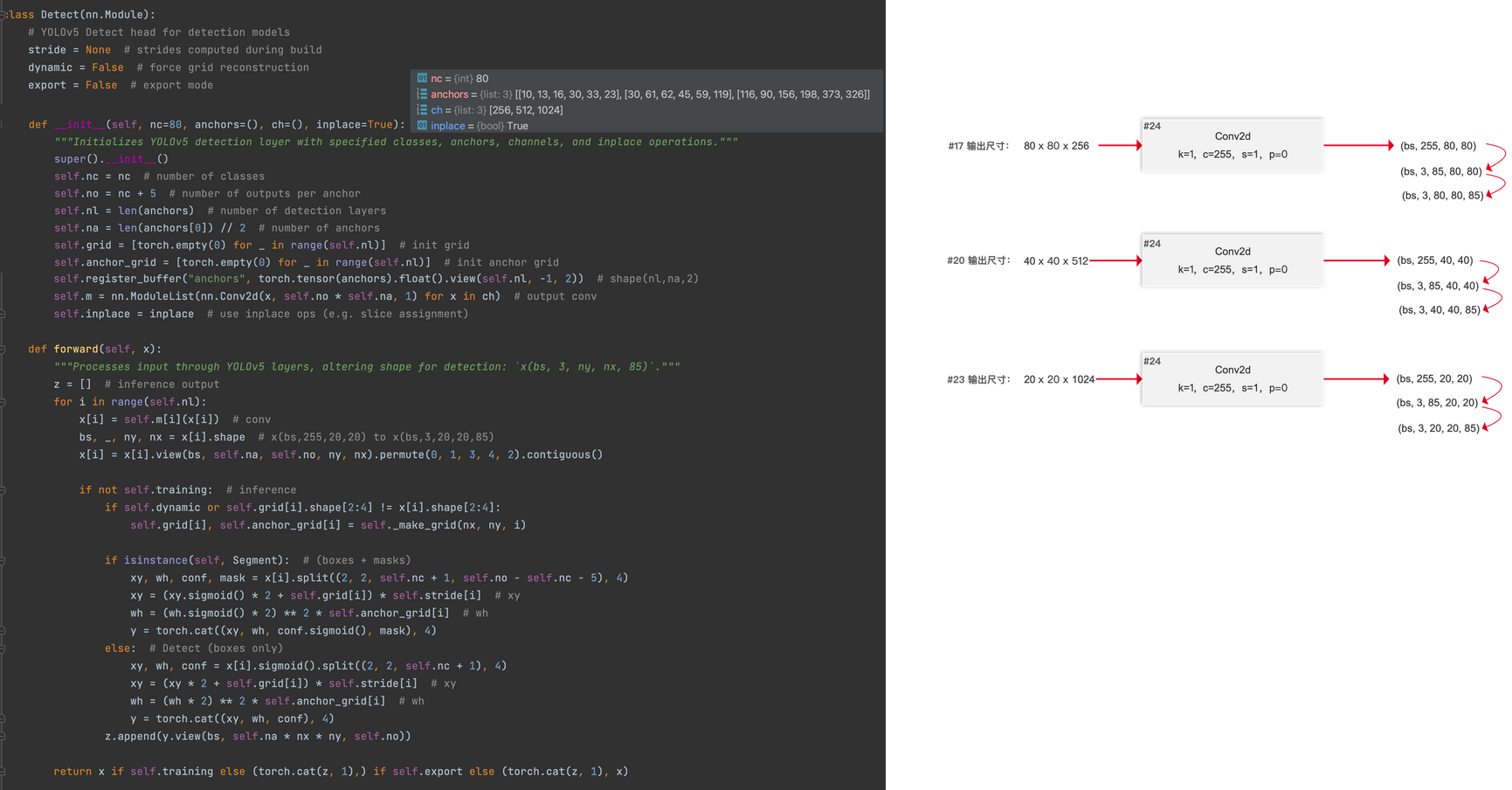Click '(bs, 3, 85, 40, 40)' shape text
1512x790 pixels.
click(1438, 286)
